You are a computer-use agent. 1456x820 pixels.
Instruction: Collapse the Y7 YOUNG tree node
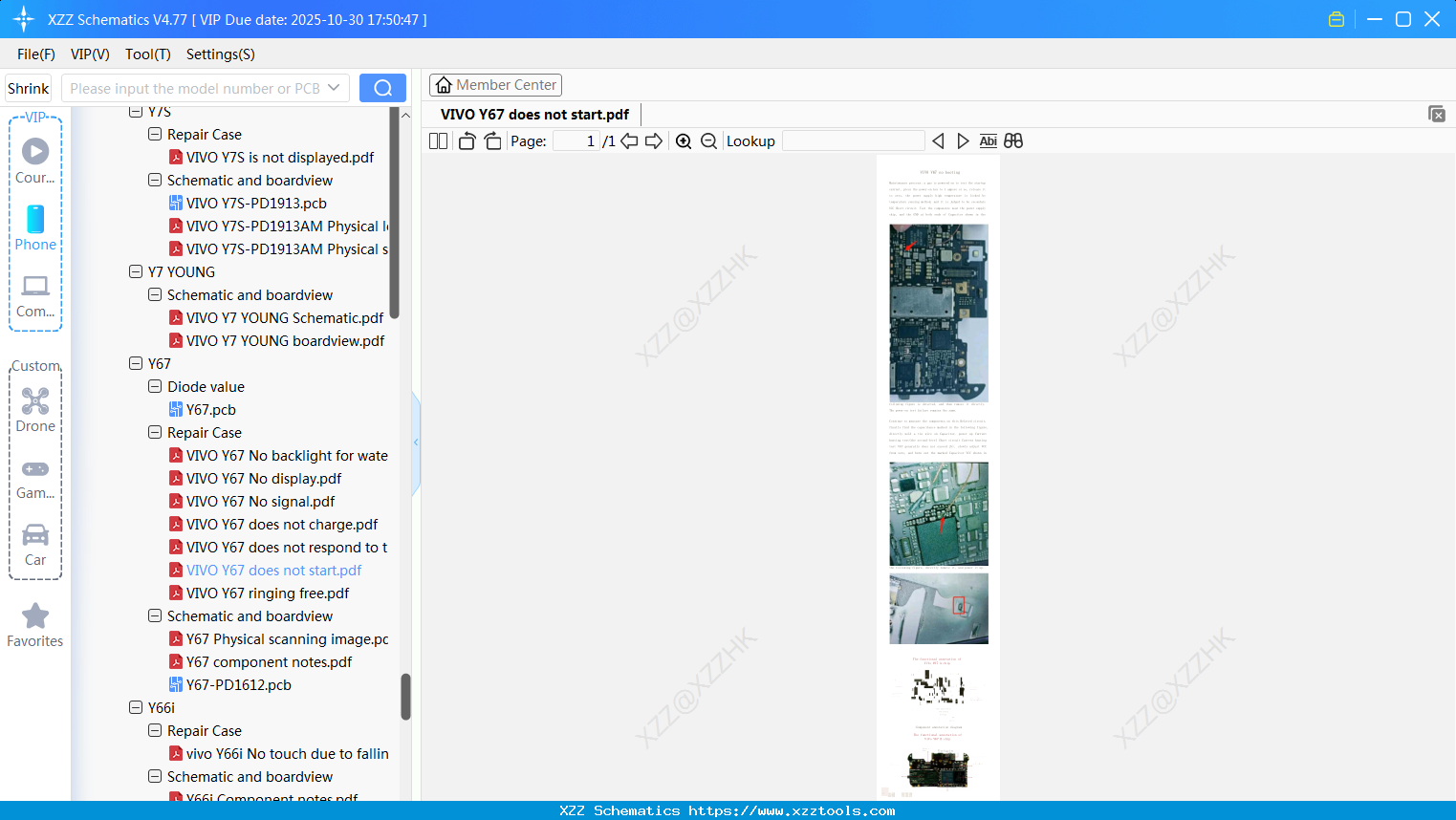(x=136, y=271)
